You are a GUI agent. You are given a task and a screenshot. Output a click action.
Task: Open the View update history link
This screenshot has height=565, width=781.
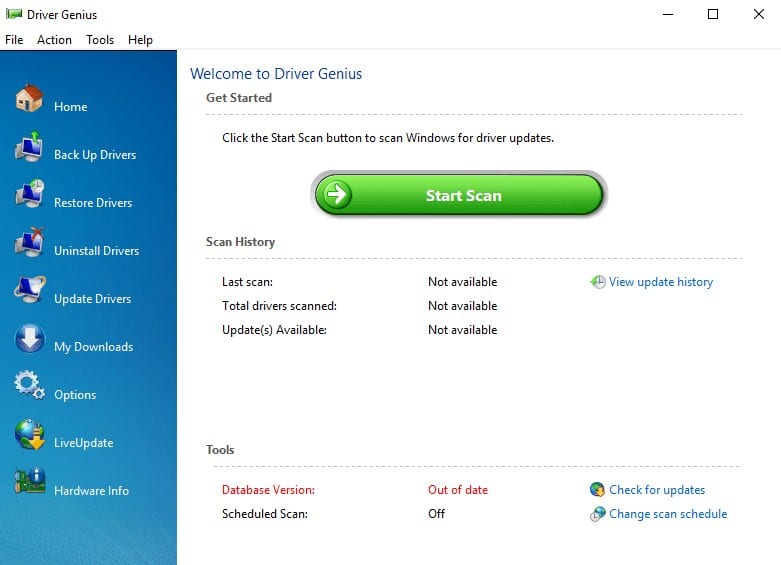coord(661,282)
